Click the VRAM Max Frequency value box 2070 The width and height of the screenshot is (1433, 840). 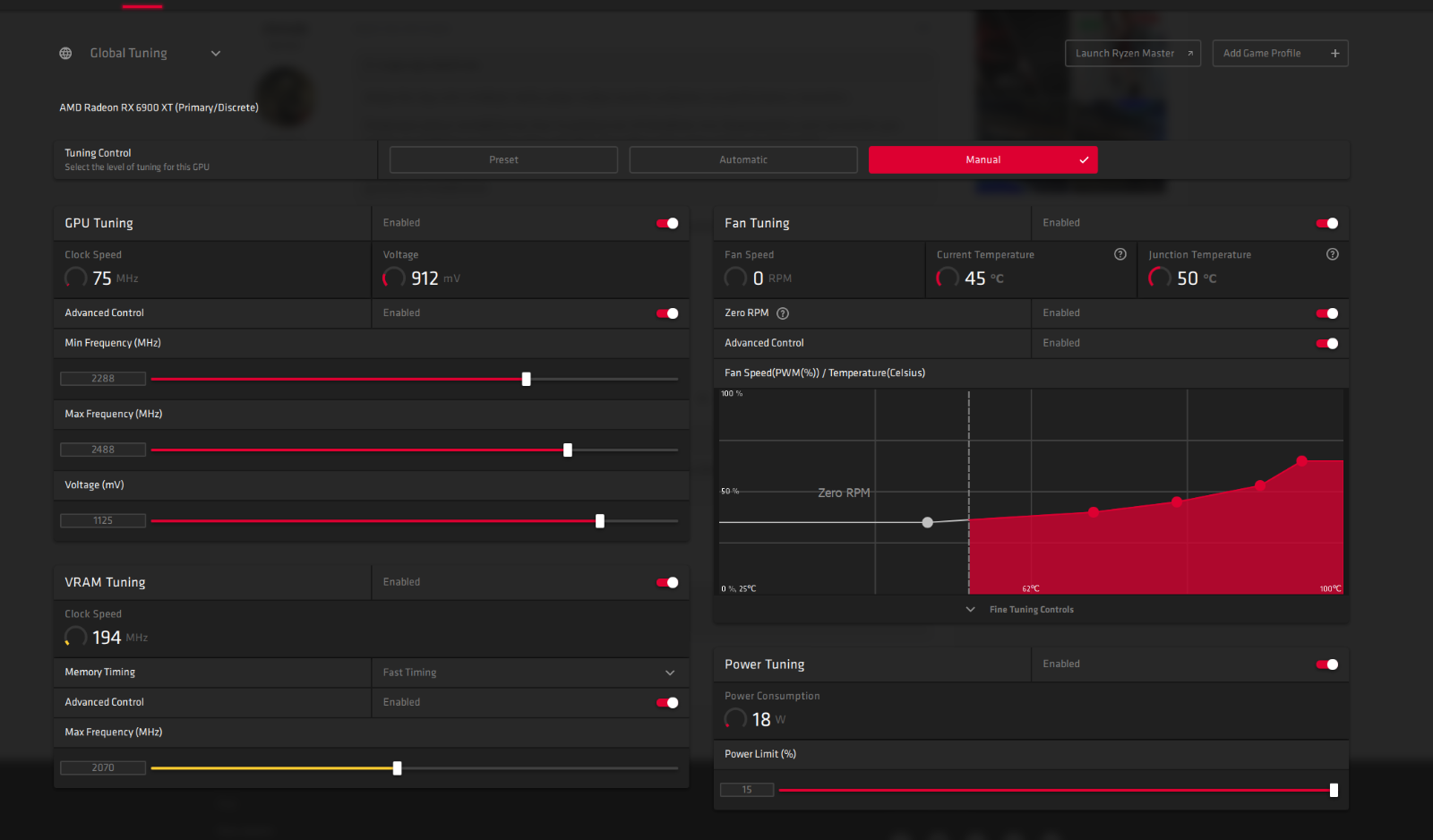tap(103, 767)
